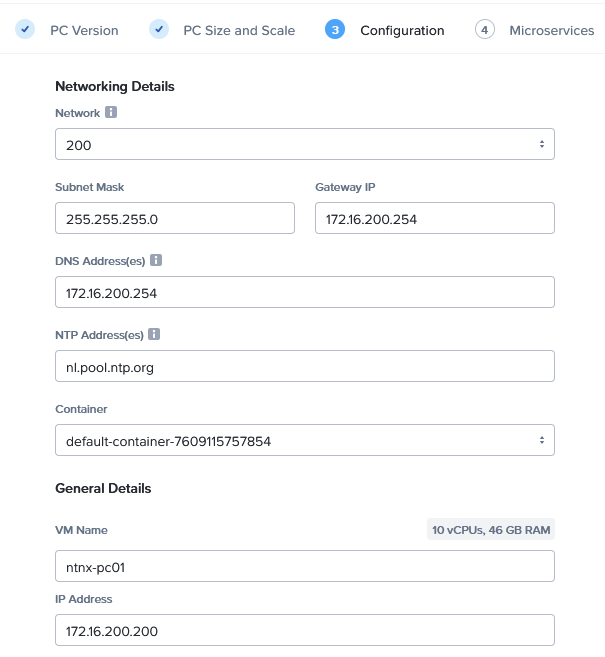Select the NTP Address(es) input box

click(304, 366)
